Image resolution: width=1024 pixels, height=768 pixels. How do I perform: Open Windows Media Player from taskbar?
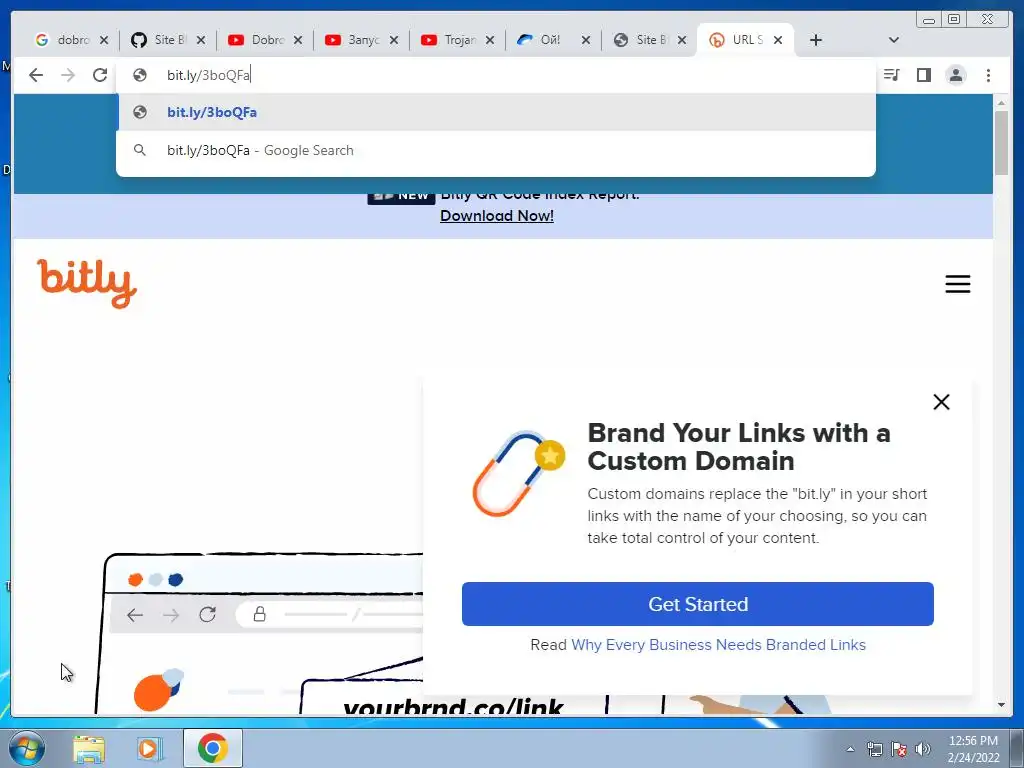click(x=150, y=748)
